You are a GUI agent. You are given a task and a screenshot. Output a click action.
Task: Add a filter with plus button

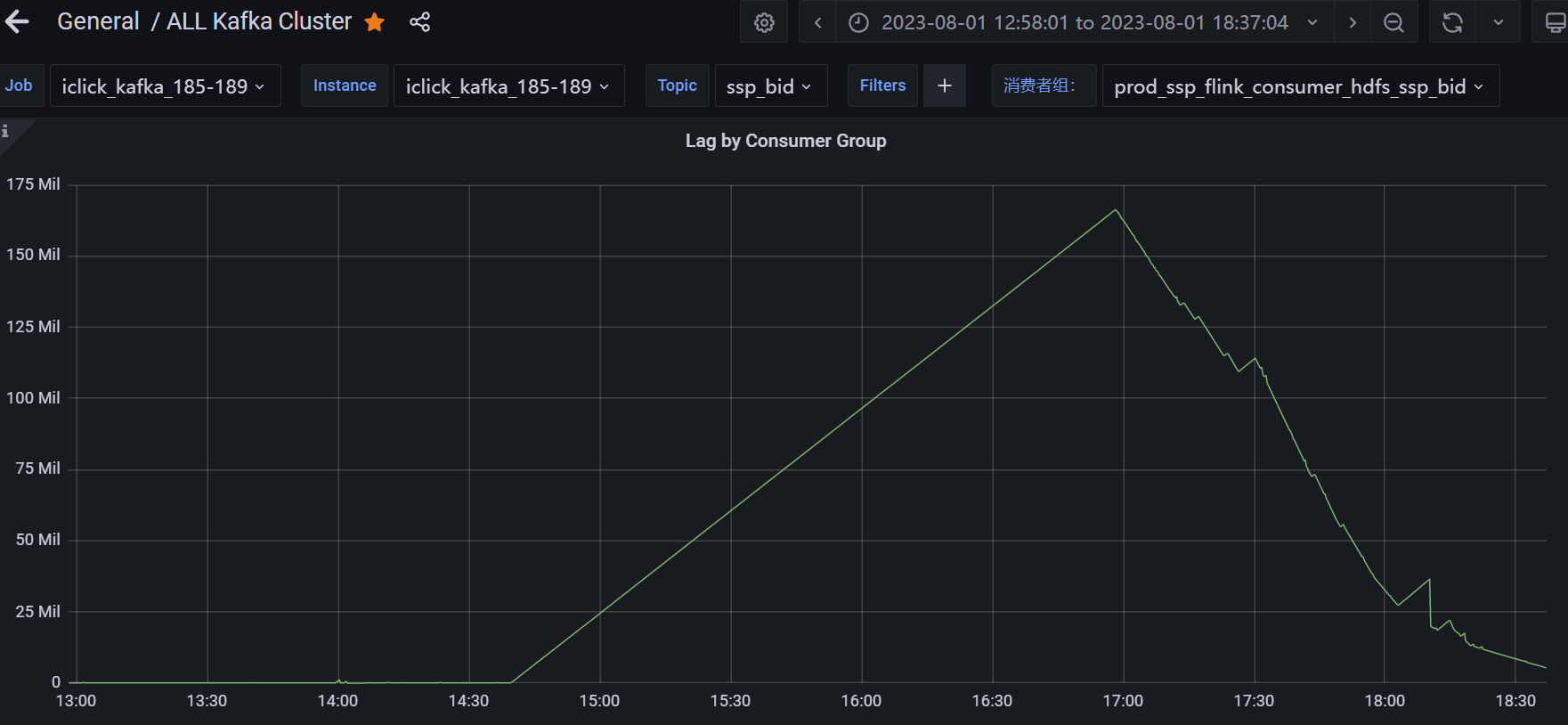[945, 86]
